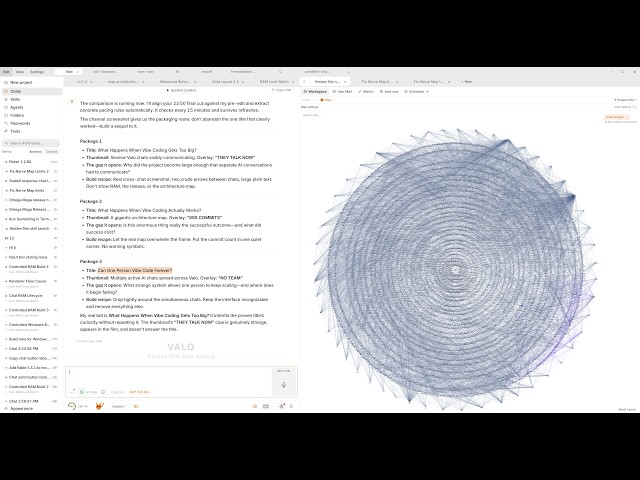Switch to the 'Hidden film s...' tab in right pane

[x=327, y=82]
